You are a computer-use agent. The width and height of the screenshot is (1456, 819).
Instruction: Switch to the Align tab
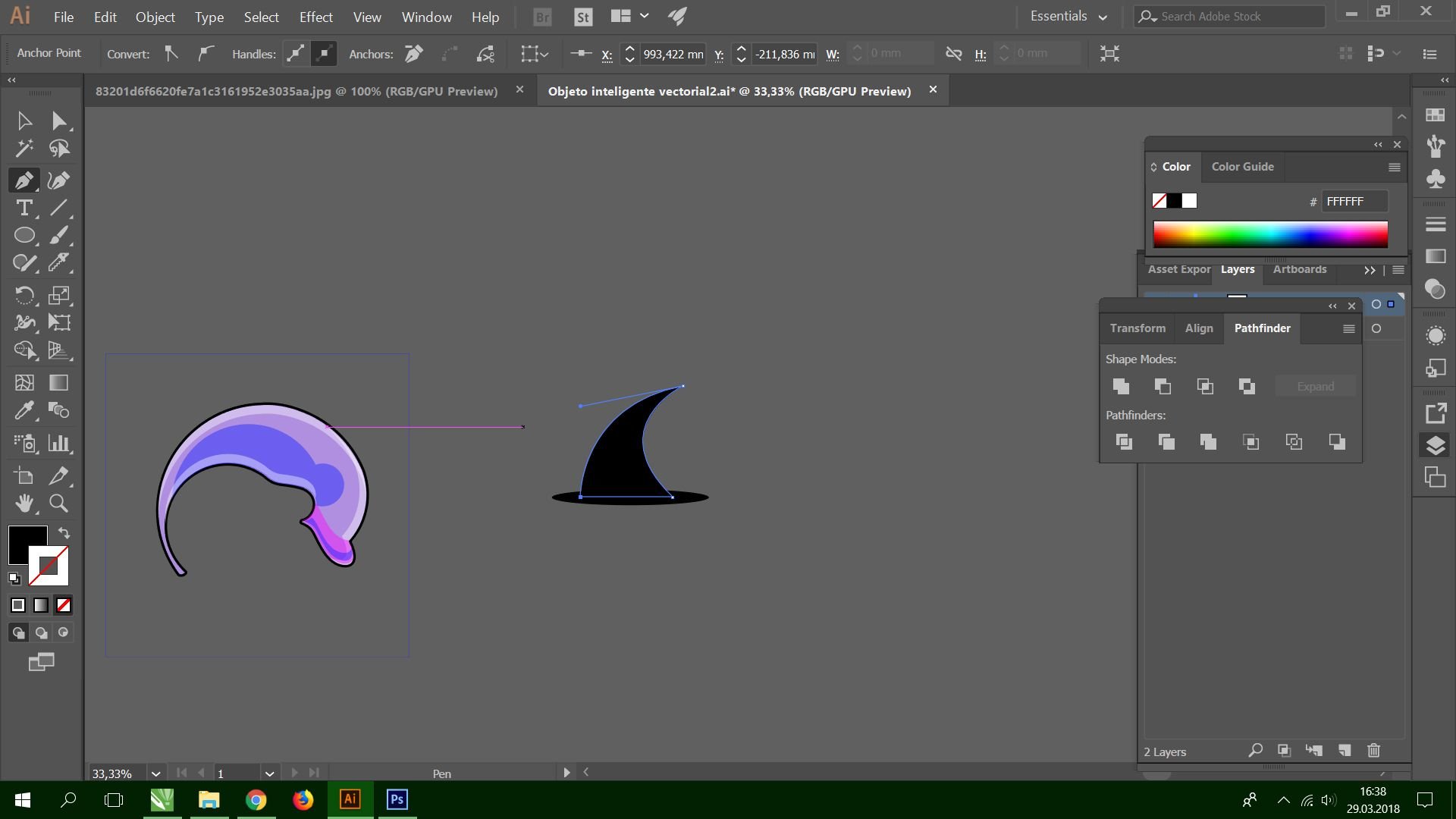(x=1199, y=328)
